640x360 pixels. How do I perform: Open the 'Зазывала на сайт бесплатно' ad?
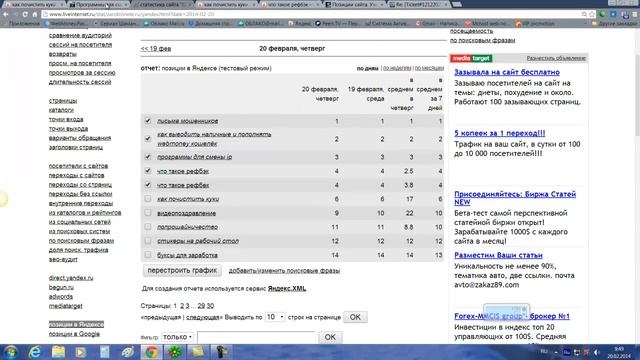pyautogui.click(x=507, y=72)
